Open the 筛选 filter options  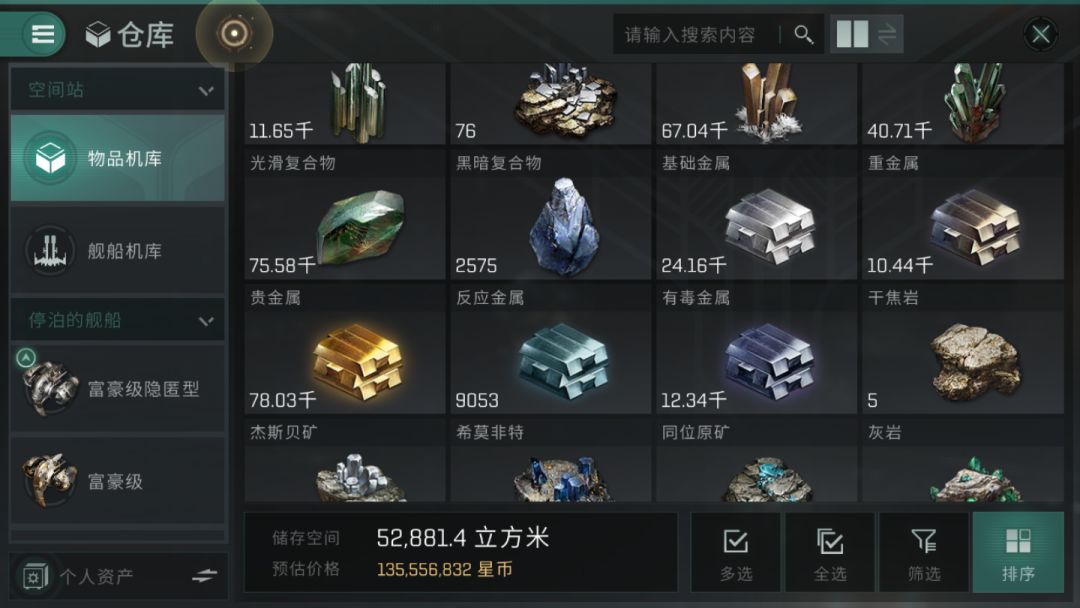click(x=924, y=552)
